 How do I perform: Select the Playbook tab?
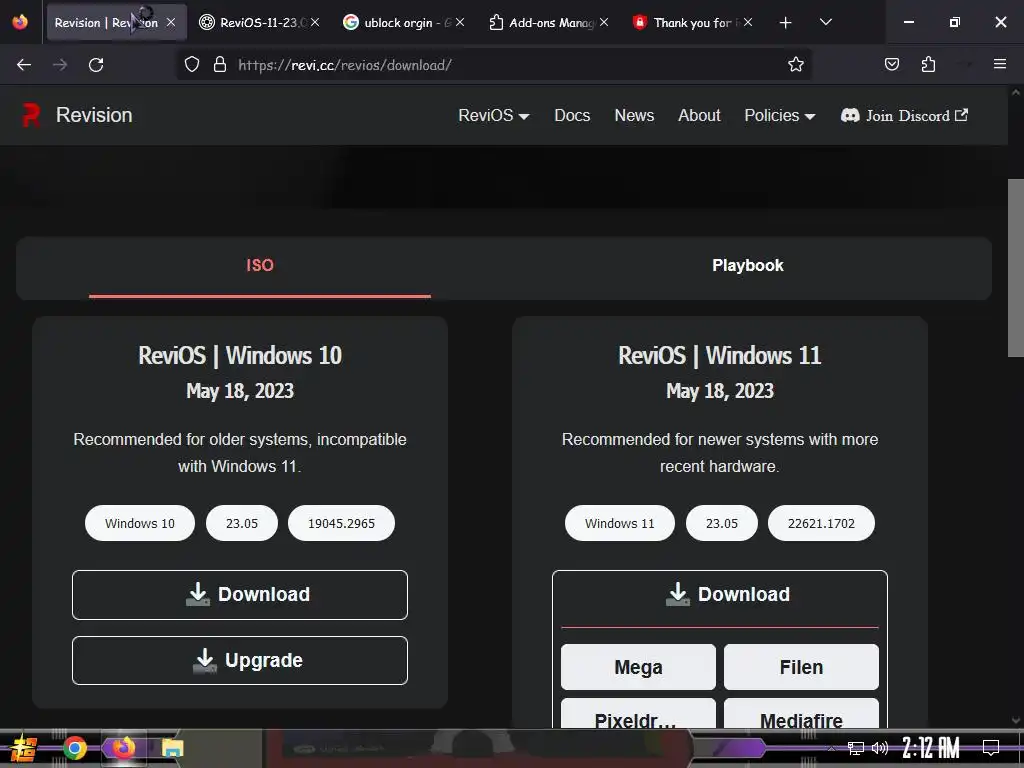[748, 266]
